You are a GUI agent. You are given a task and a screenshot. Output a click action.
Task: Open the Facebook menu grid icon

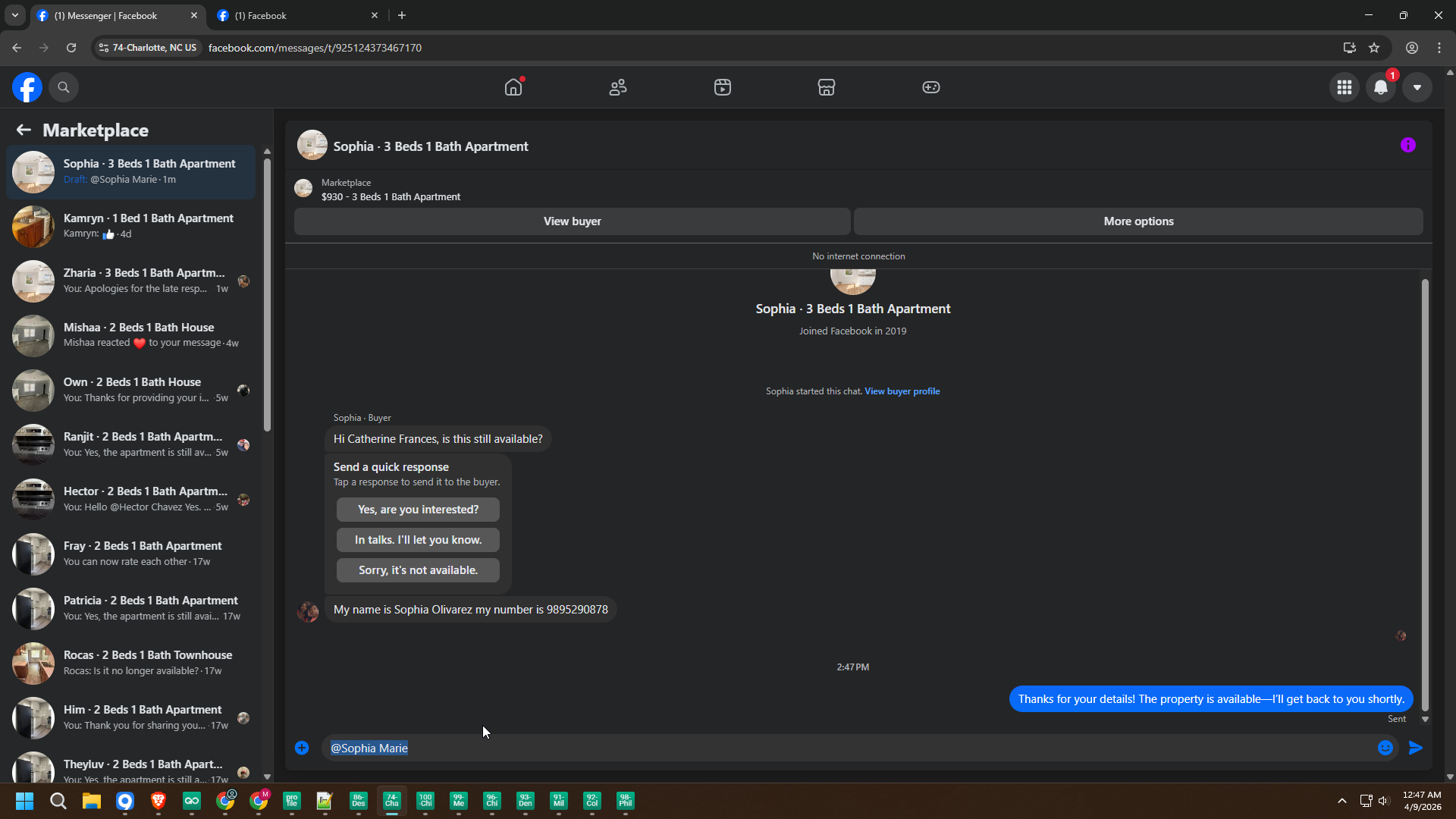1344,87
